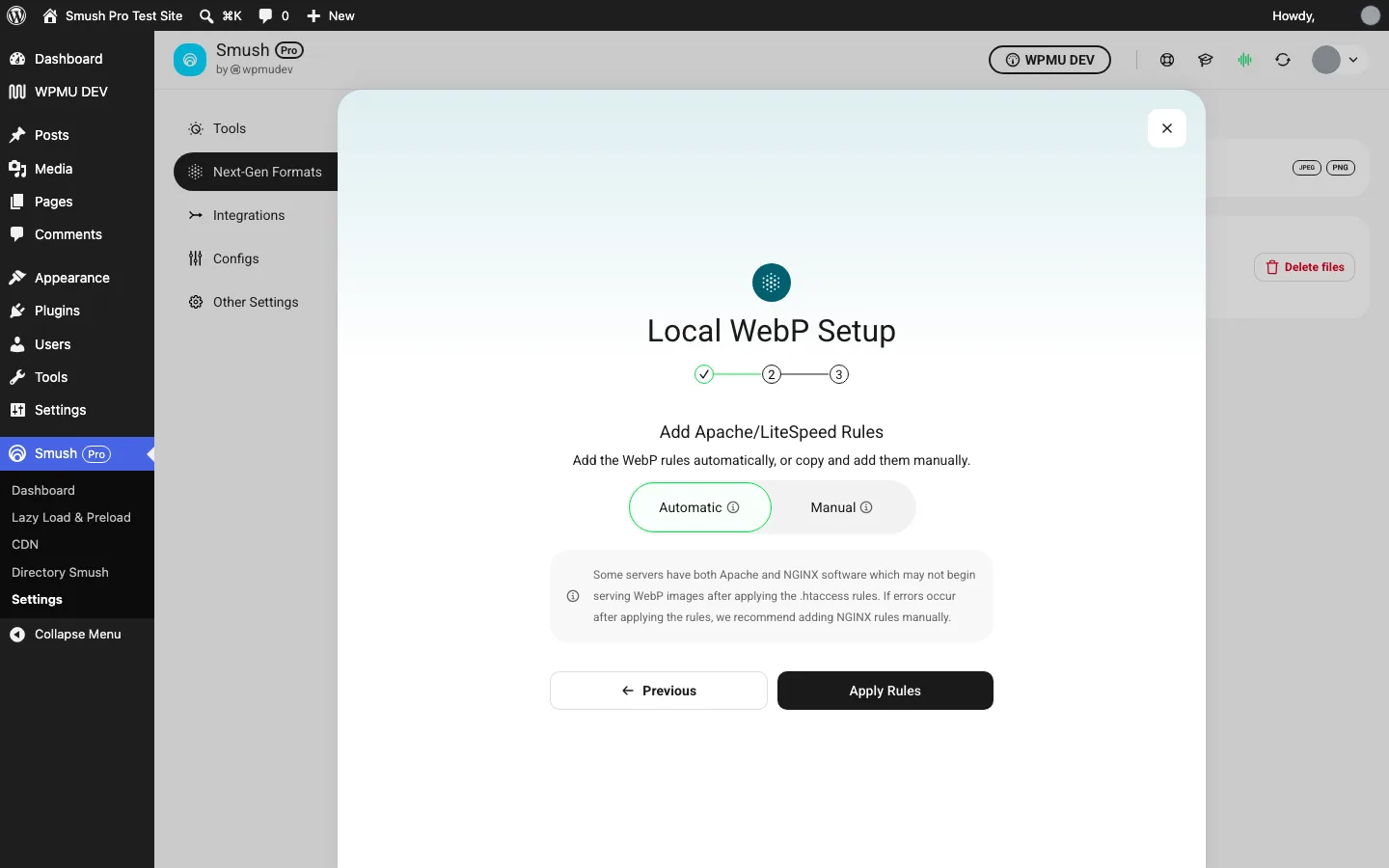Select Next-Gen Formats settings tab
Viewport: 1389px width, 868px height.
click(x=256, y=172)
